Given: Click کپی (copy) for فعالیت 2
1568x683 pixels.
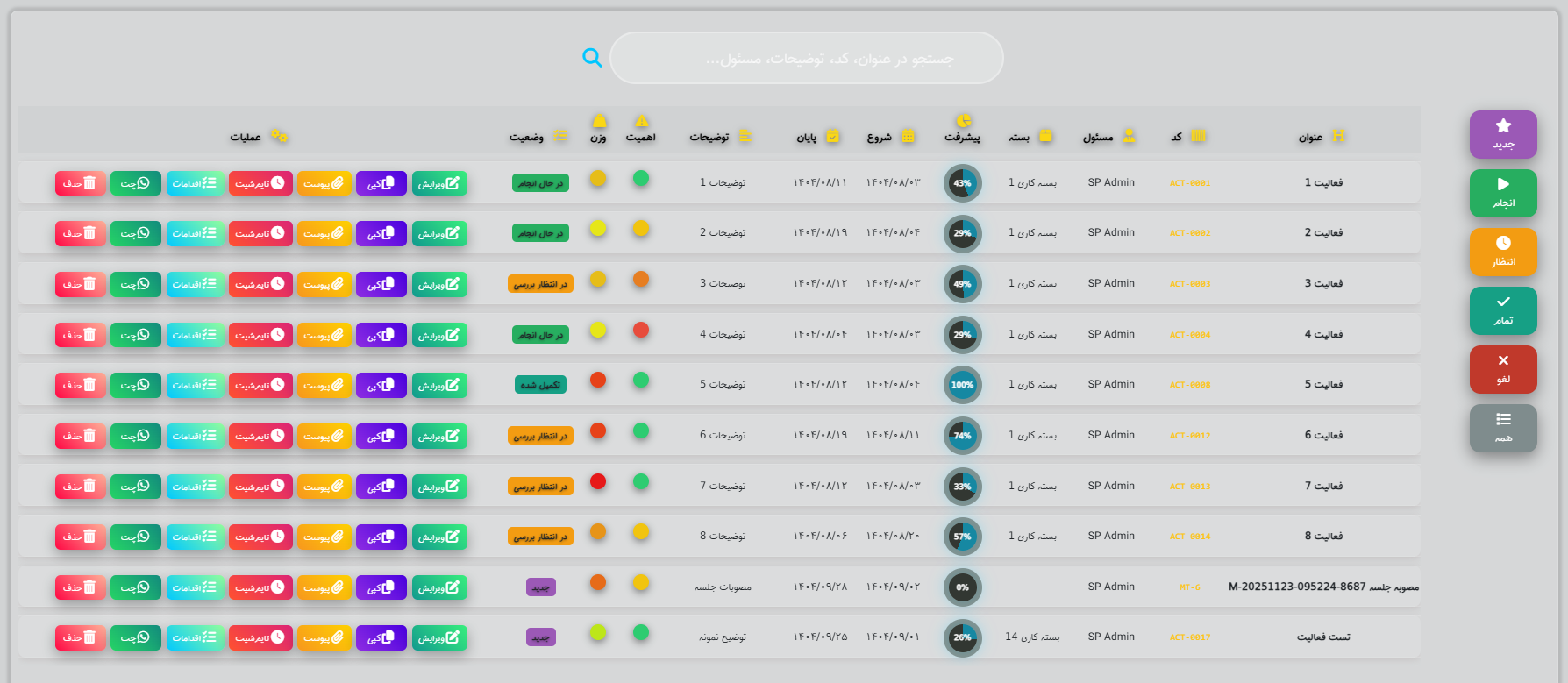Looking at the screenshot, I should 381,234.
